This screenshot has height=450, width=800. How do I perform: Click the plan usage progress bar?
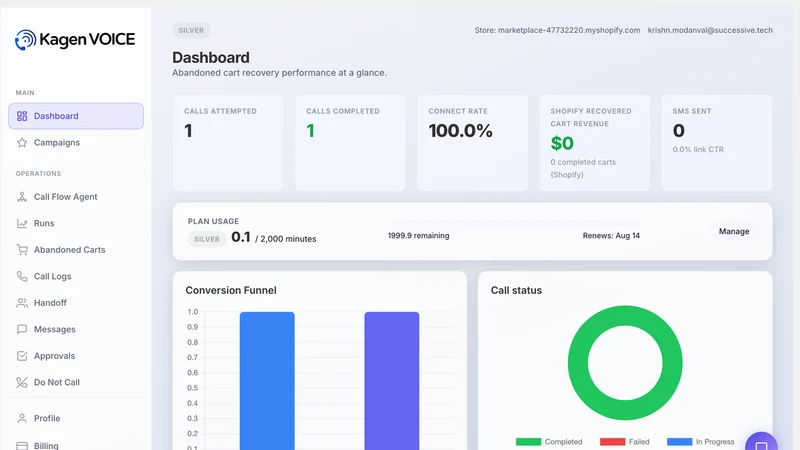(x=514, y=223)
